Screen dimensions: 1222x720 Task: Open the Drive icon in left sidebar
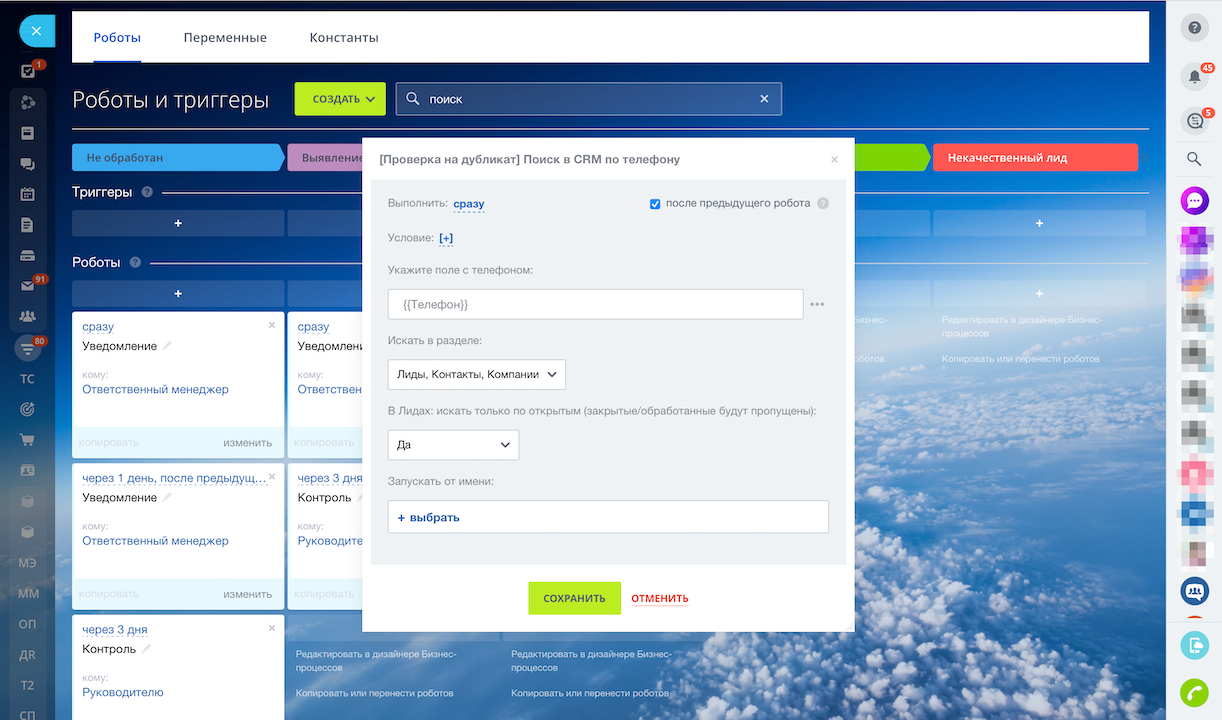[28, 256]
